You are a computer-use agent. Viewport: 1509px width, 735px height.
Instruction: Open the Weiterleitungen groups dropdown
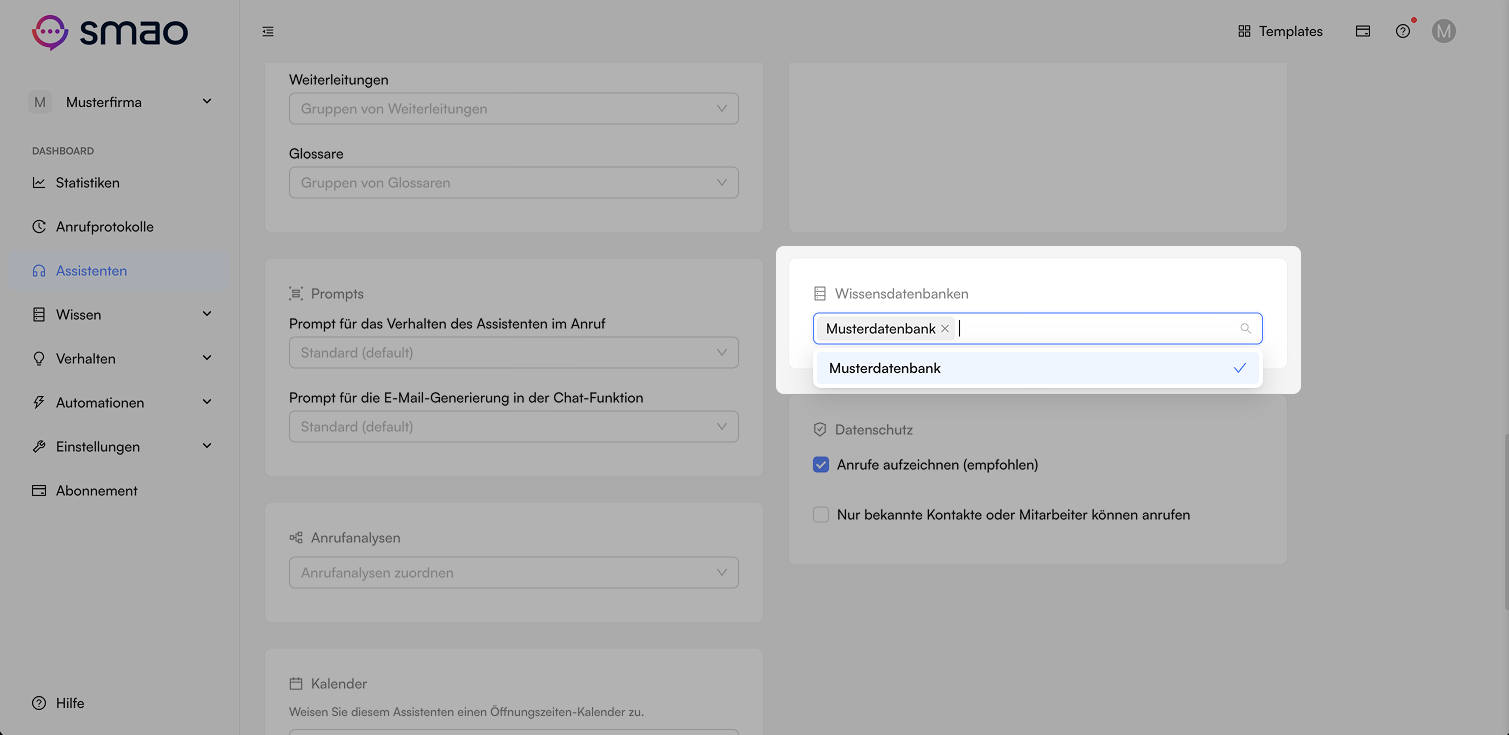coord(514,109)
